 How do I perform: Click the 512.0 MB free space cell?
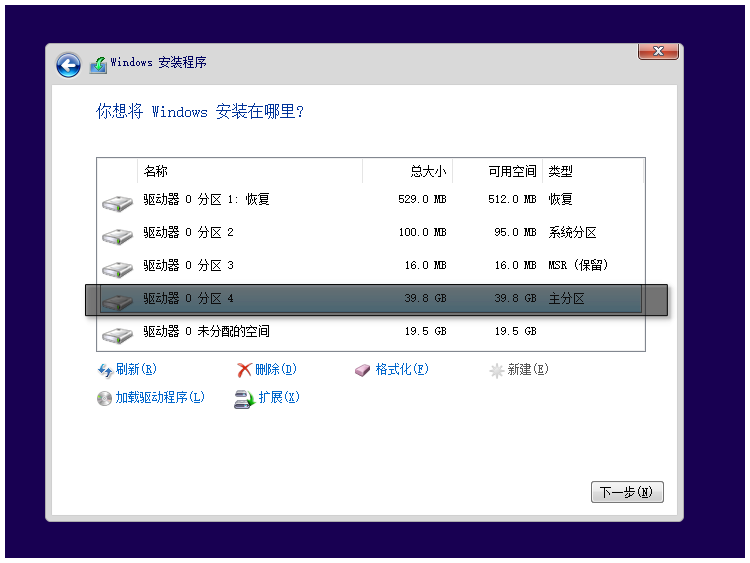pyautogui.click(x=512, y=199)
